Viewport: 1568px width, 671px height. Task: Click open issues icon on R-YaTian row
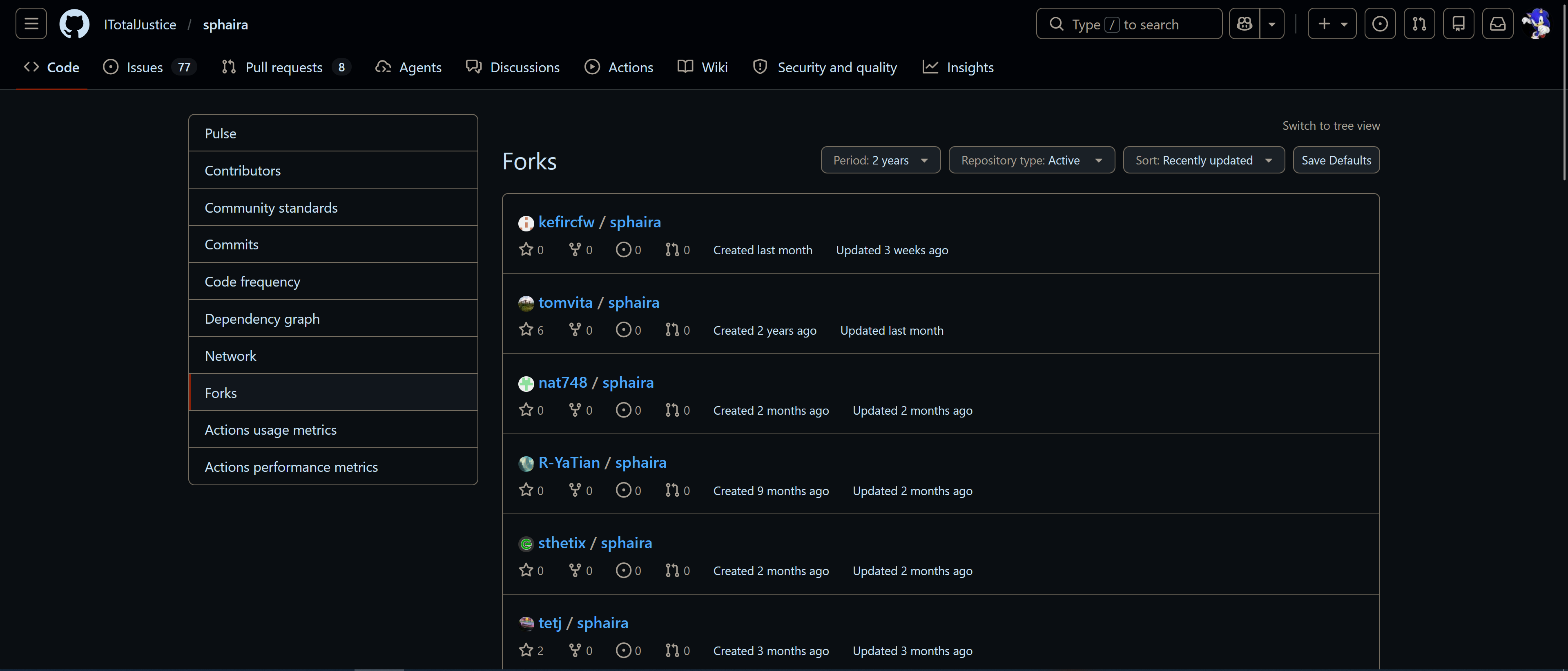(x=623, y=490)
